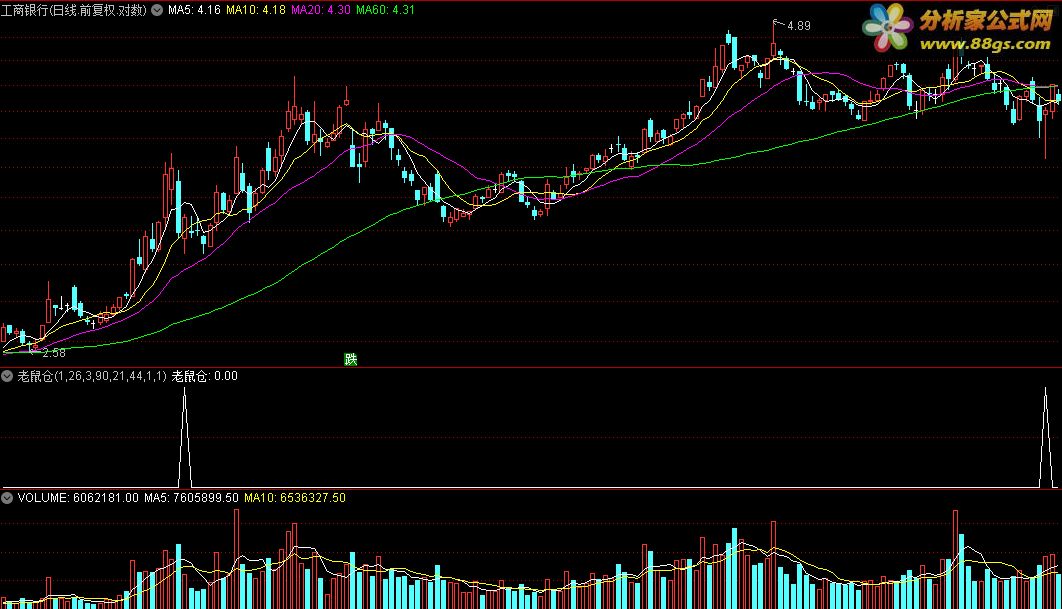1062x609 pixels.
Task: Select the 老鼠仓(1,26,3,90,21,44,1,1) parameter label
Action: click(x=91, y=376)
